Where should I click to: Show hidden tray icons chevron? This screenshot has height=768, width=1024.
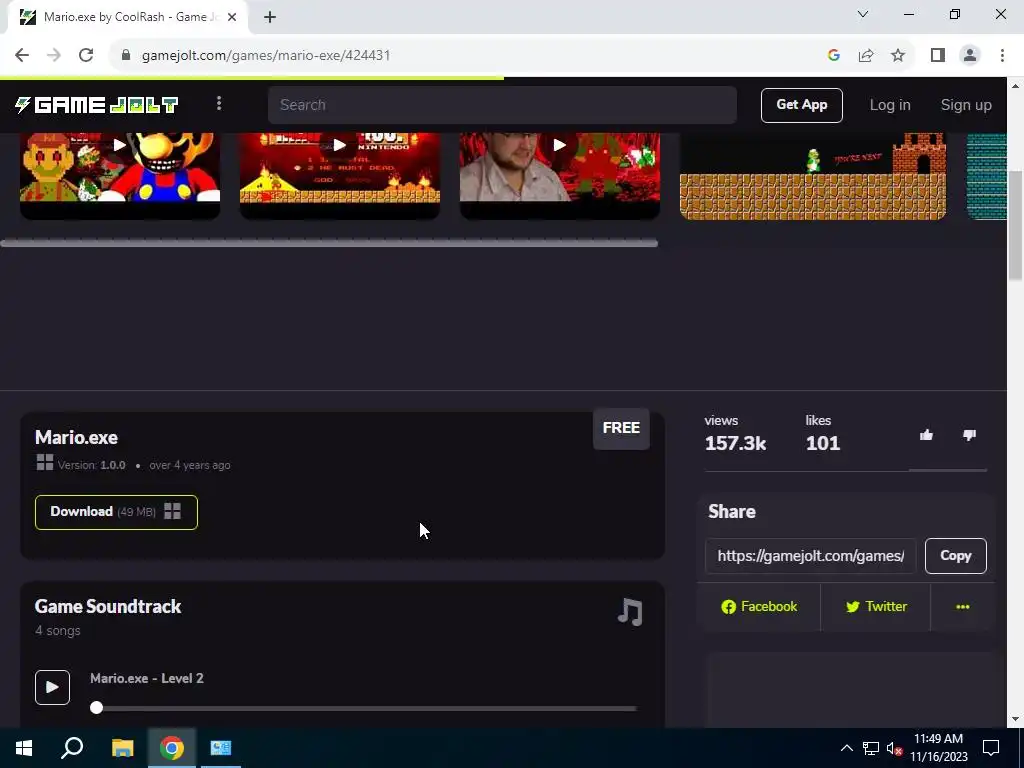(x=846, y=748)
